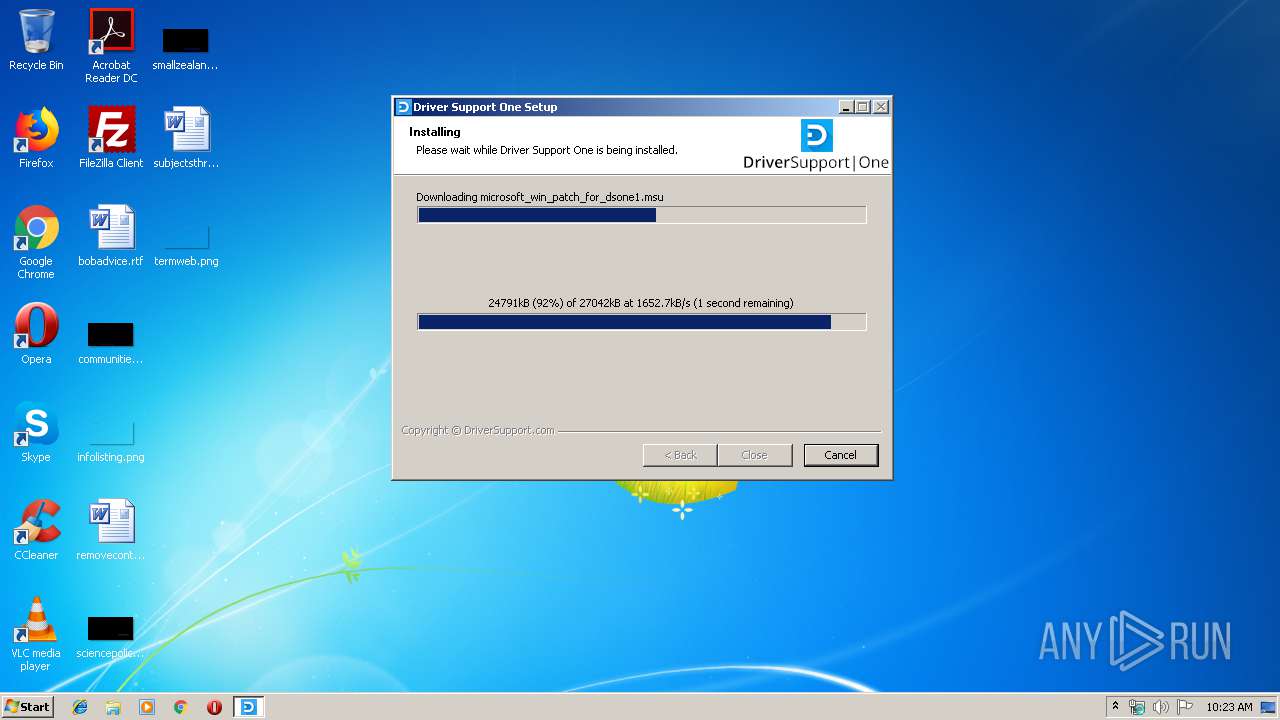Launch CCleaner desktop shortcut
This screenshot has width=1280, height=720.
36,530
